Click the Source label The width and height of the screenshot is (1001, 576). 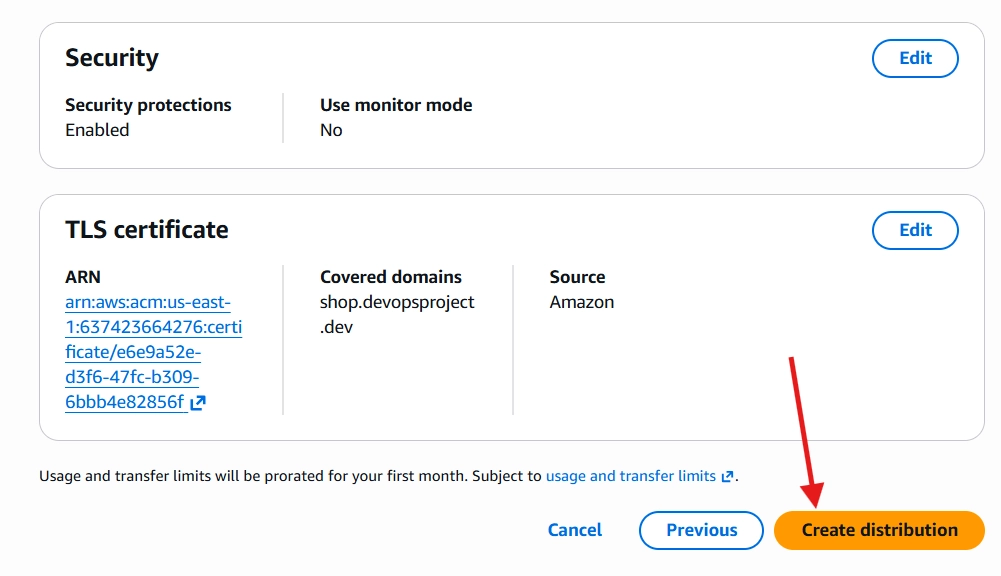577,277
